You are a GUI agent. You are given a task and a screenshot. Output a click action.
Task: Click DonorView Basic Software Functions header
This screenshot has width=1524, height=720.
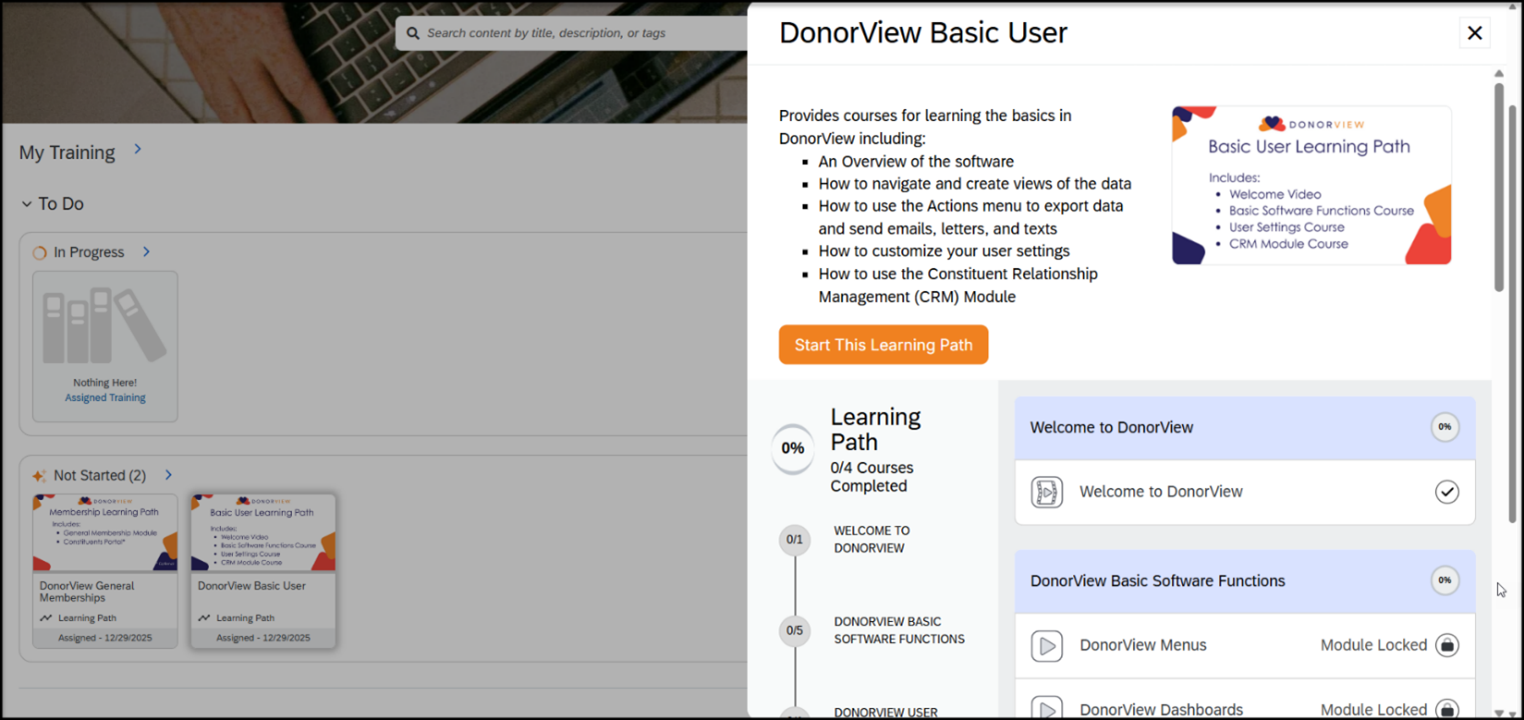pos(1245,581)
